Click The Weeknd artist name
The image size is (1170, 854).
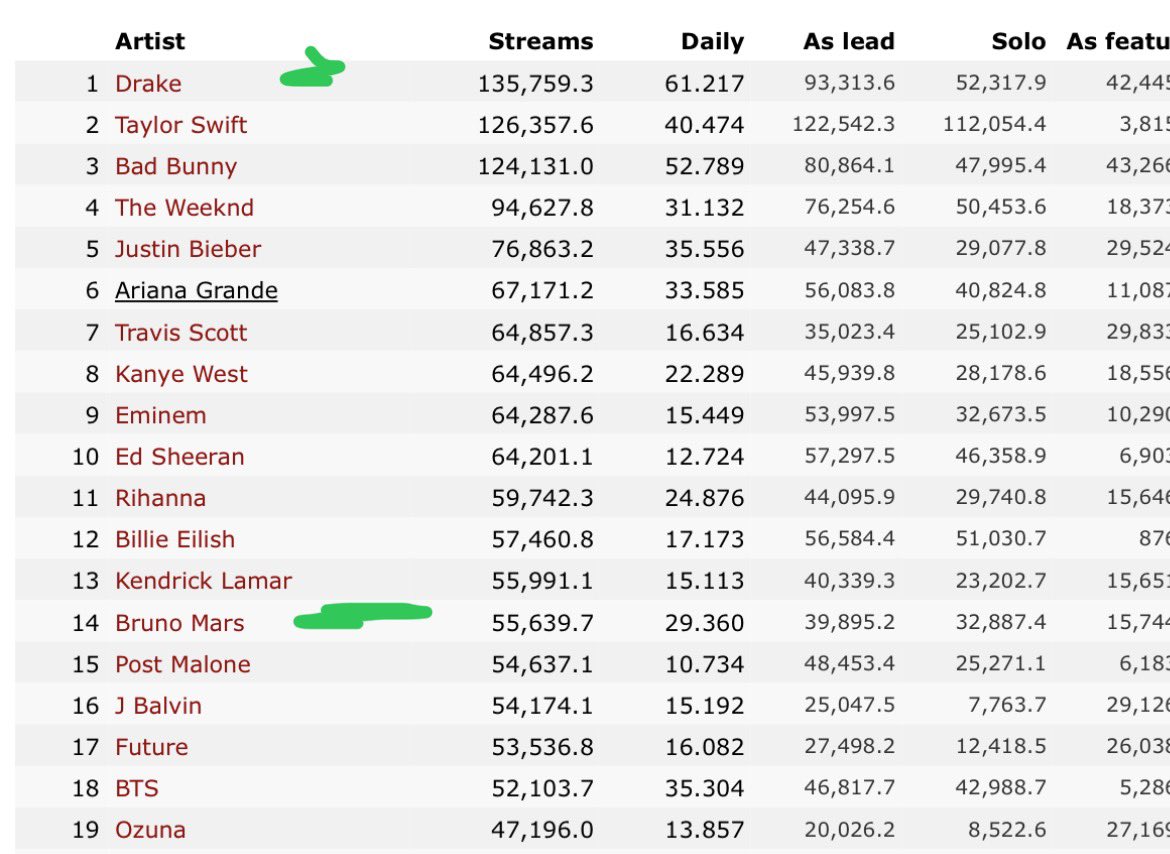(184, 207)
